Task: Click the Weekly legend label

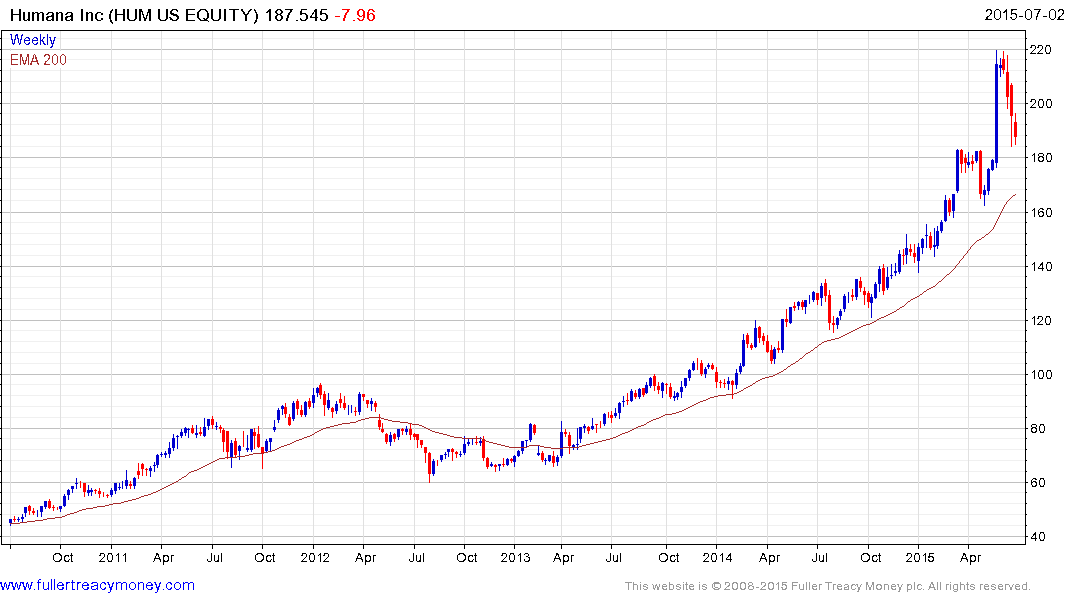Action: tap(32, 40)
